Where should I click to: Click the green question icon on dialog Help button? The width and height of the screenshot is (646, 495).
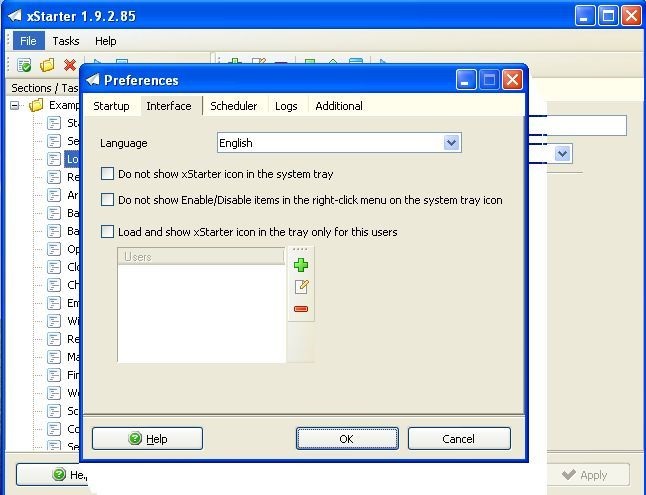(135, 439)
